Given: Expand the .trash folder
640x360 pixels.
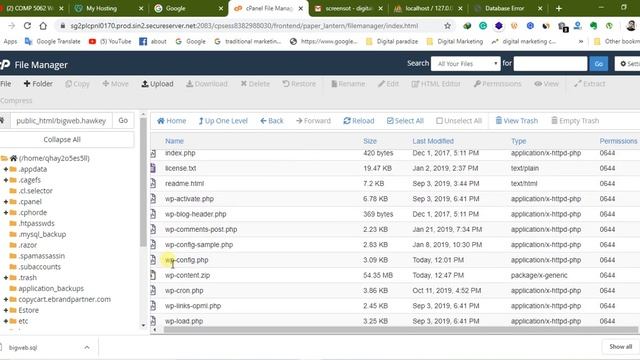Looking at the screenshot, I should coord(6,278).
